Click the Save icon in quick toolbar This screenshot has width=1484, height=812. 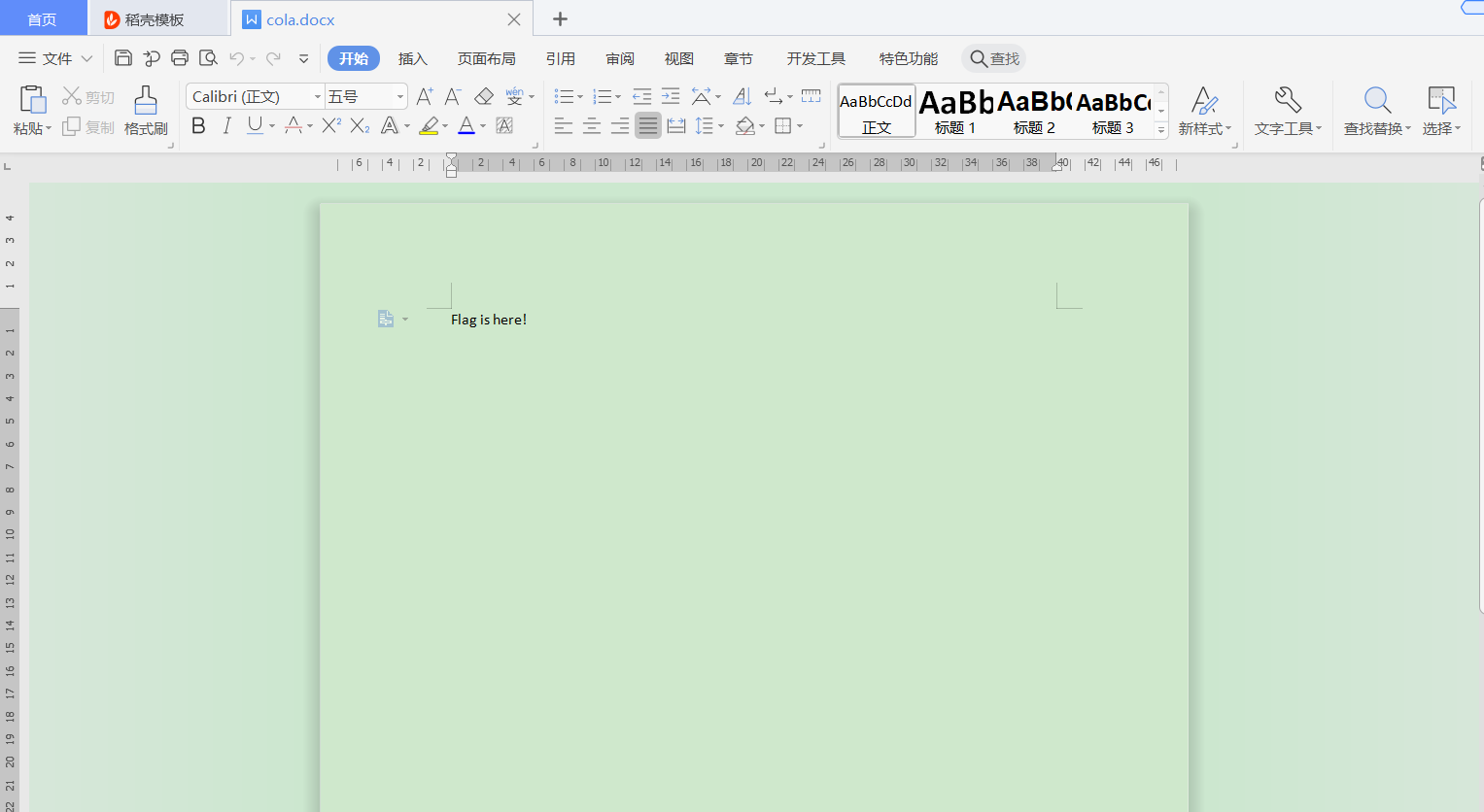pos(123,58)
